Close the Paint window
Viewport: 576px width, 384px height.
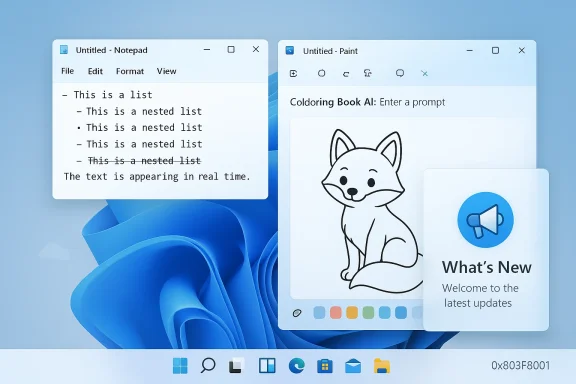(522, 50)
